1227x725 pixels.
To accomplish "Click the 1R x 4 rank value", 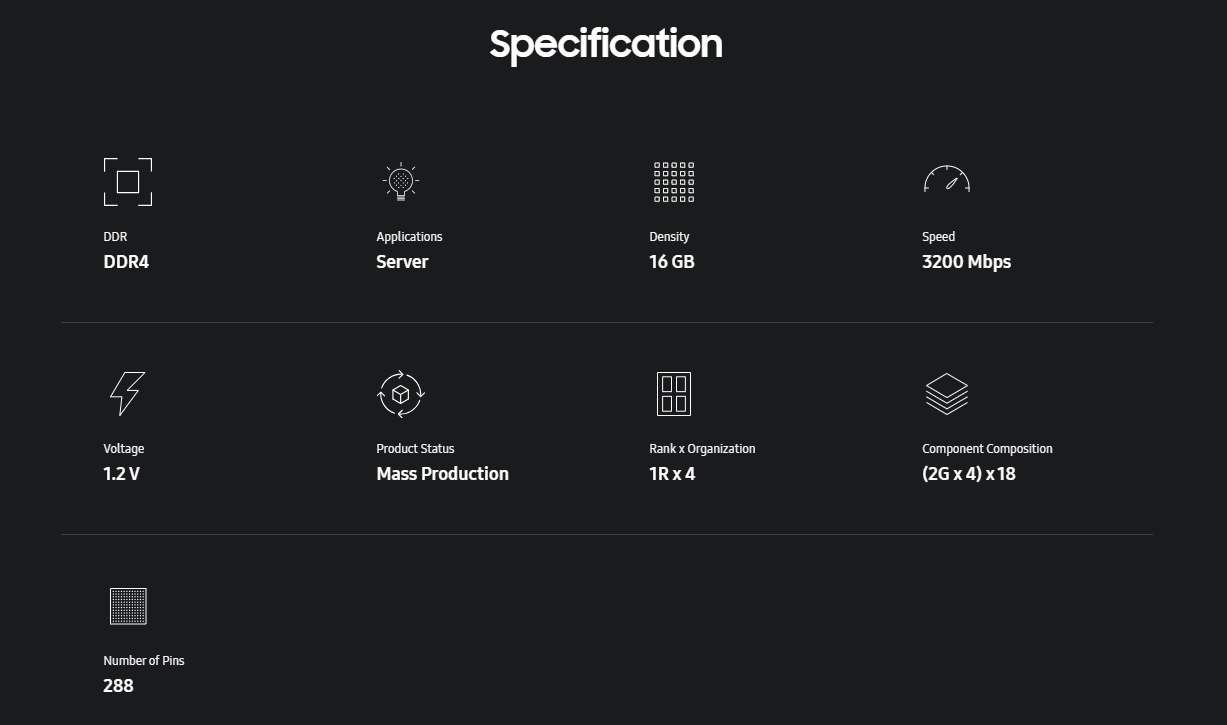I will [672, 474].
